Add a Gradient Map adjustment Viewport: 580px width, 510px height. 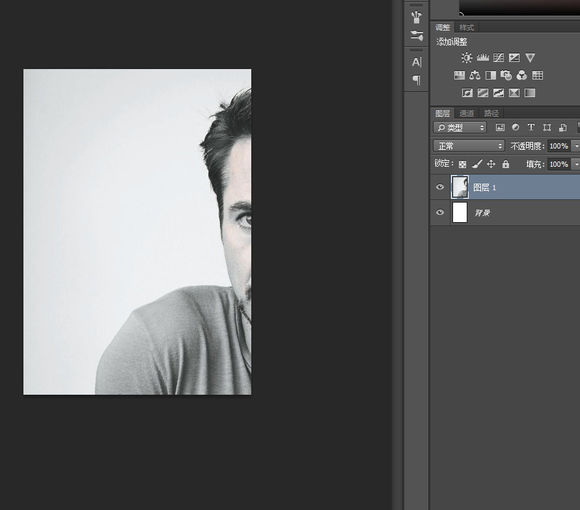pyautogui.click(x=530, y=93)
